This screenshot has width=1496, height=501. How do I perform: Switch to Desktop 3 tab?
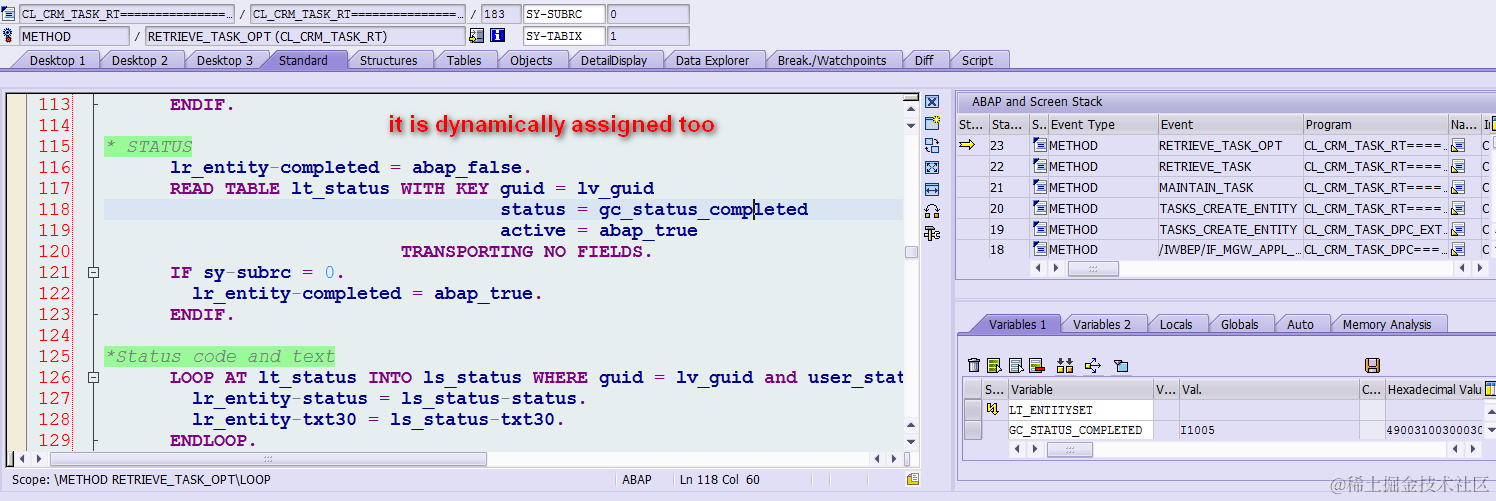coord(224,60)
